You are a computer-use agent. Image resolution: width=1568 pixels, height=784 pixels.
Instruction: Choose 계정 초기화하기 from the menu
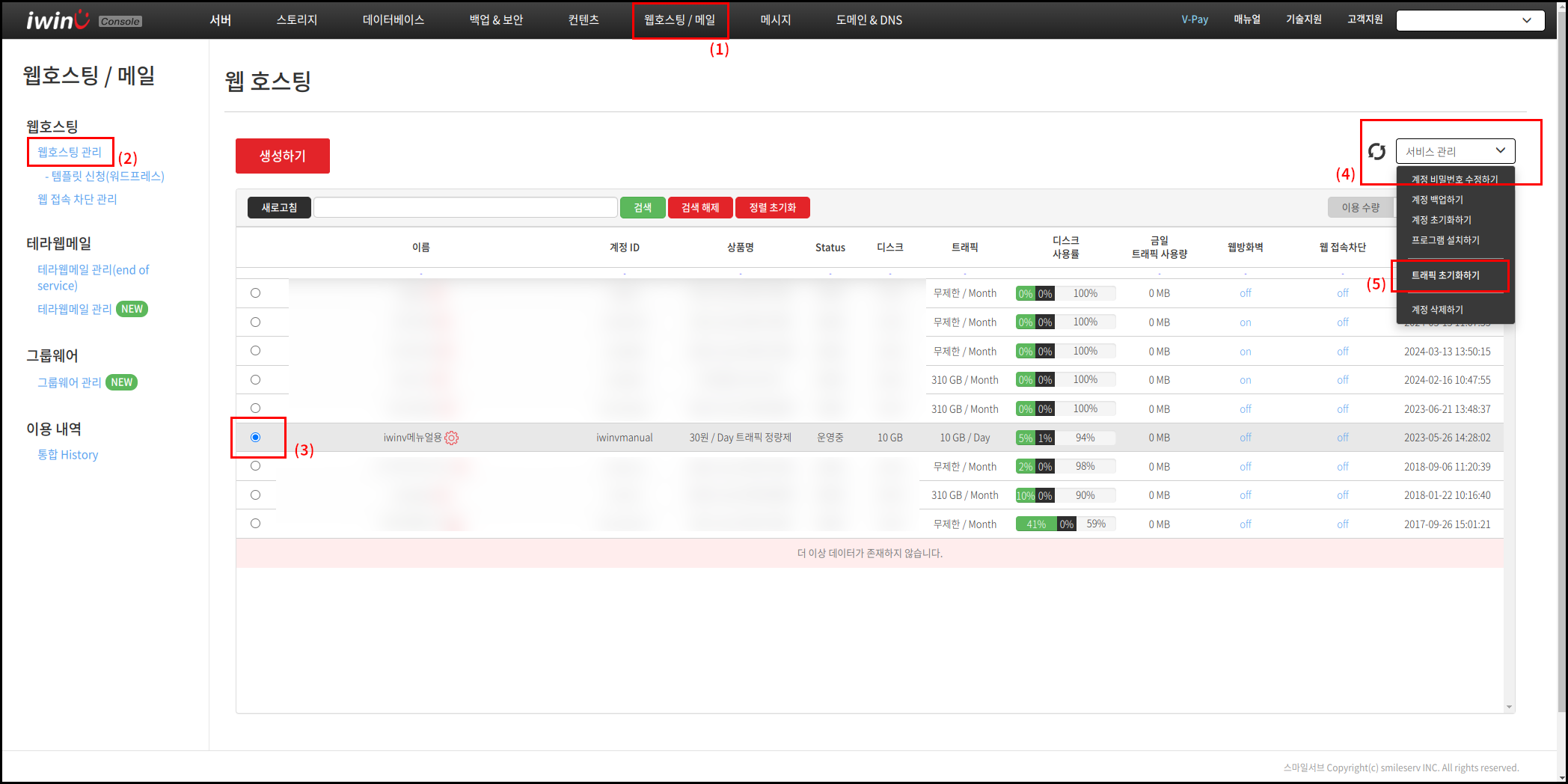[1441, 220]
